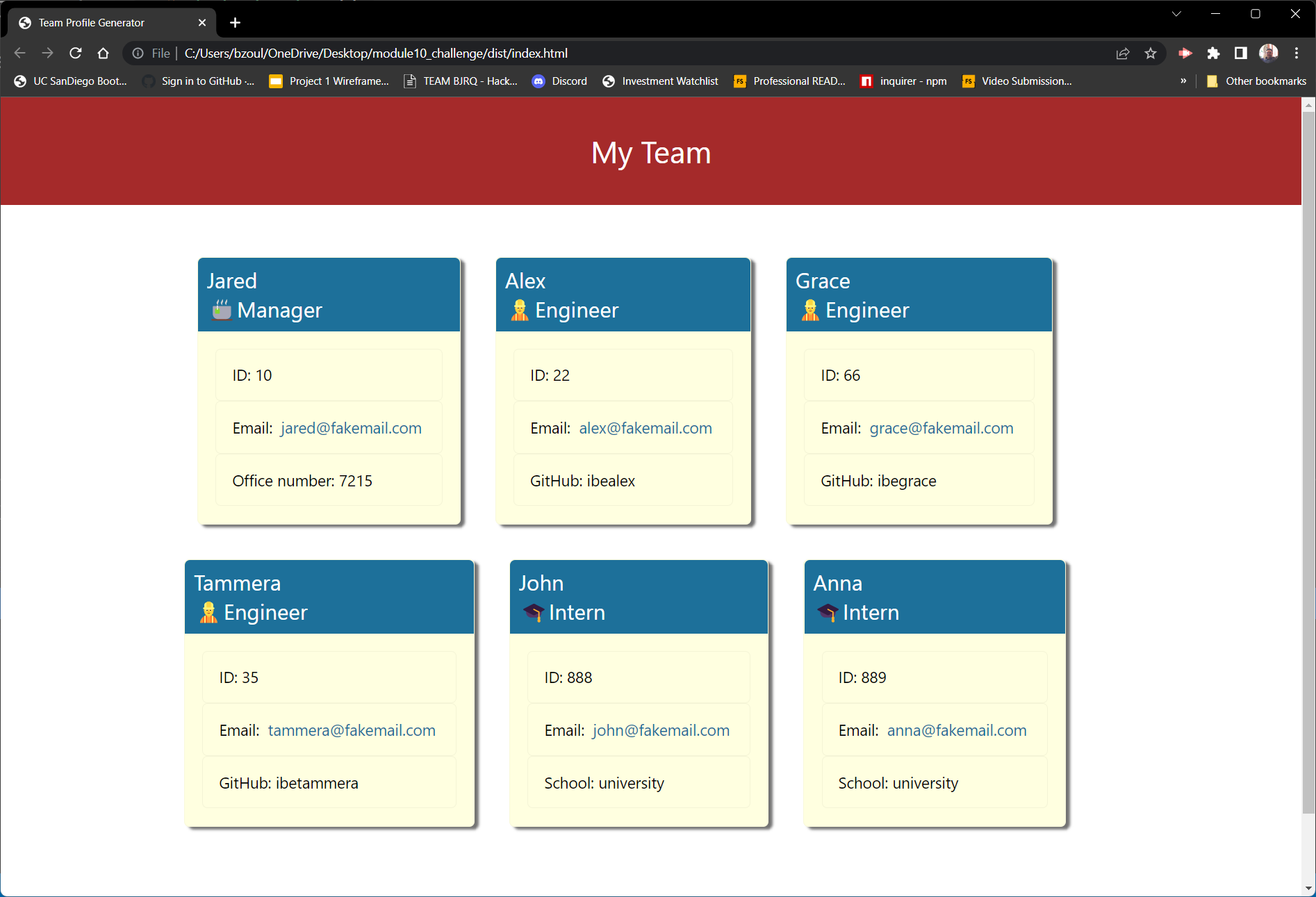Open the inquirer - npm bookmark
This screenshot has width=1316, height=897.
(903, 81)
